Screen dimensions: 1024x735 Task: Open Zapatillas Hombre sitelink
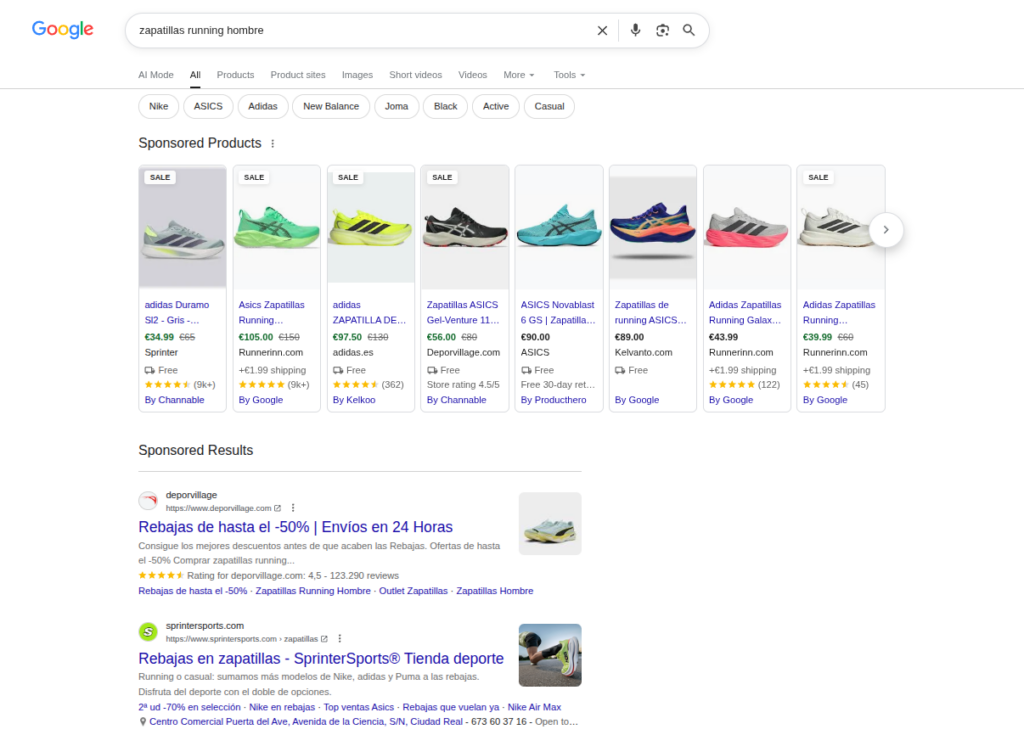point(494,591)
